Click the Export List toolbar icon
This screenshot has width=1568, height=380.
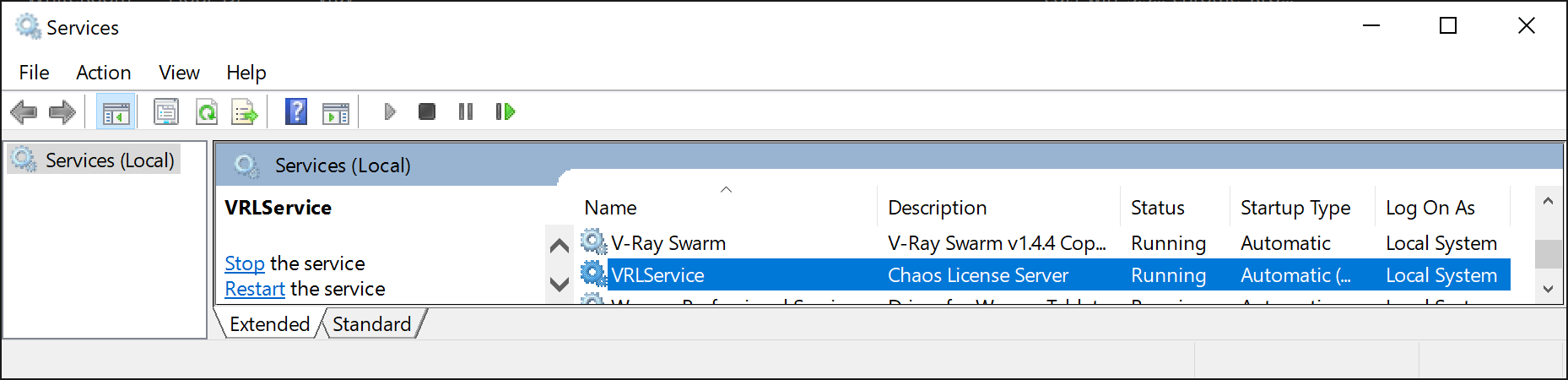(x=245, y=111)
